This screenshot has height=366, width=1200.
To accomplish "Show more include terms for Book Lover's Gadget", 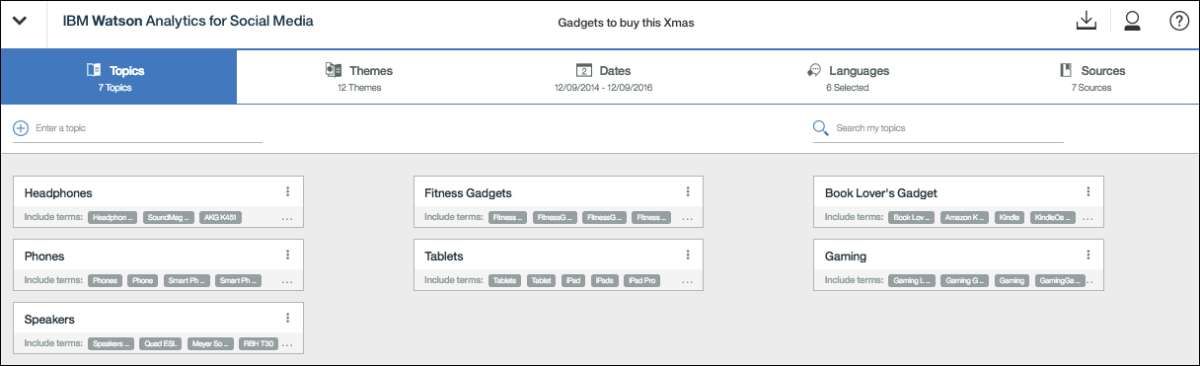I will (1087, 217).
